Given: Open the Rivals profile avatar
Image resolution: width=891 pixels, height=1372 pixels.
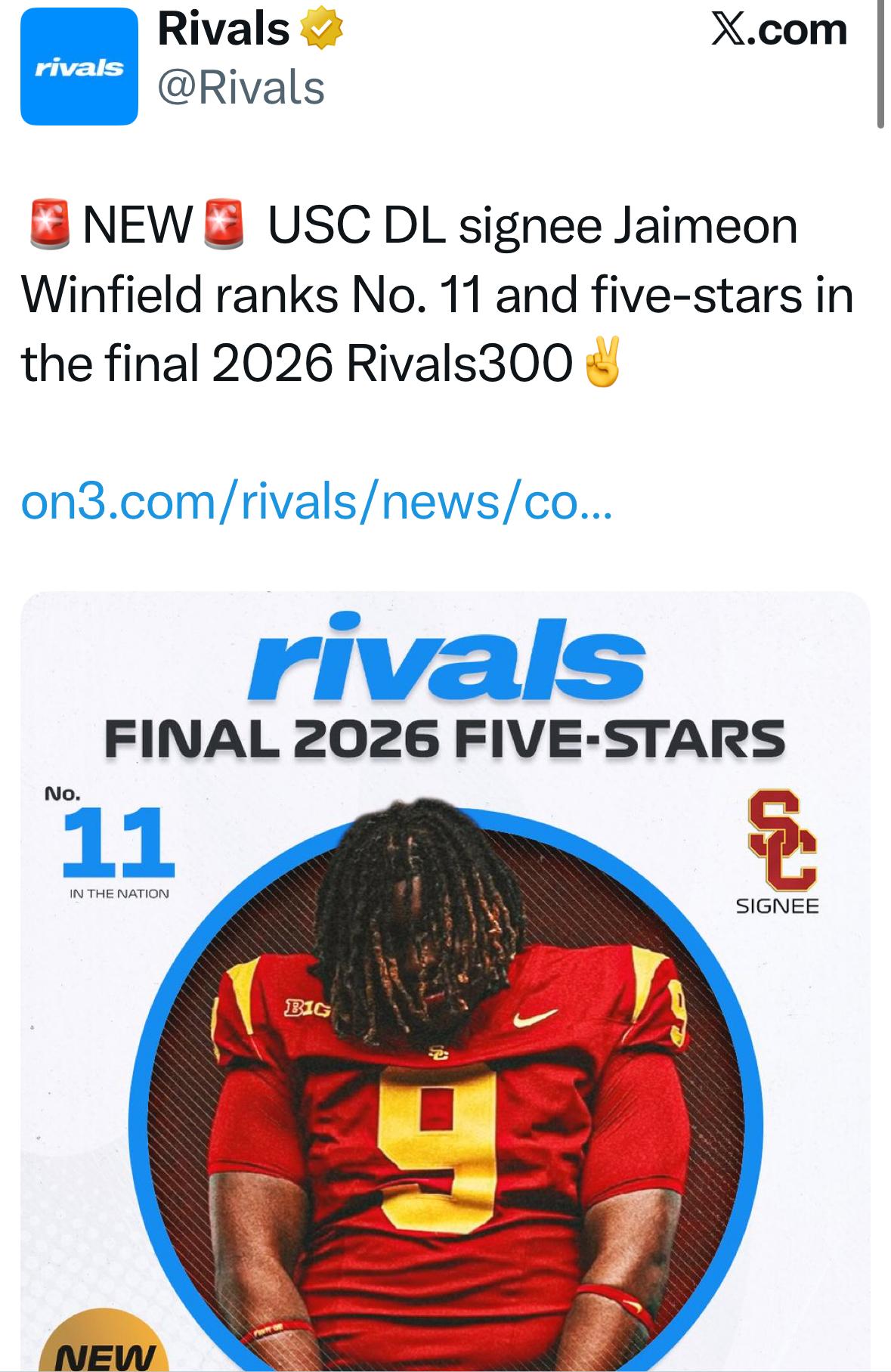Looking at the screenshot, I should pyautogui.click(x=79, y=67).
